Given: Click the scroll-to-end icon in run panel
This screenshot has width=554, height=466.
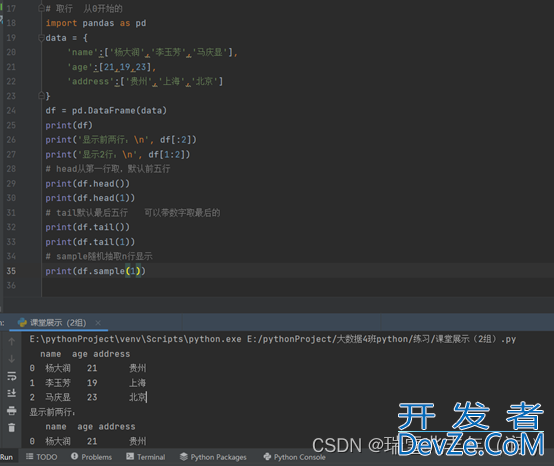Looking at the screenshot, I should [11, 393].
